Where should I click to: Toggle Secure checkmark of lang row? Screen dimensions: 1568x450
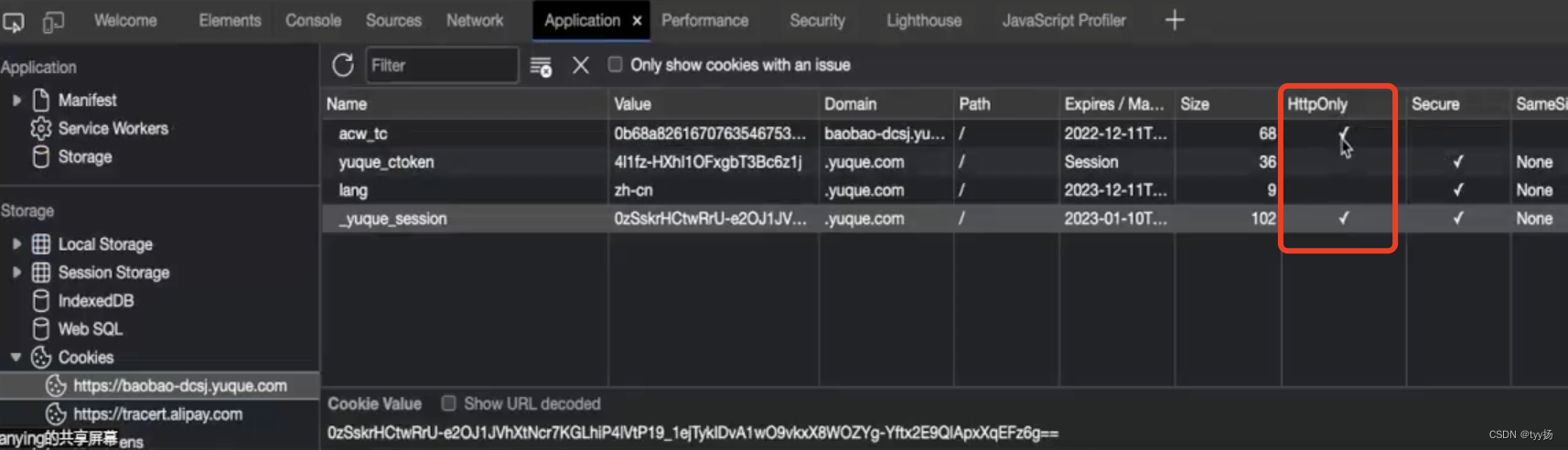point(1458,190)
